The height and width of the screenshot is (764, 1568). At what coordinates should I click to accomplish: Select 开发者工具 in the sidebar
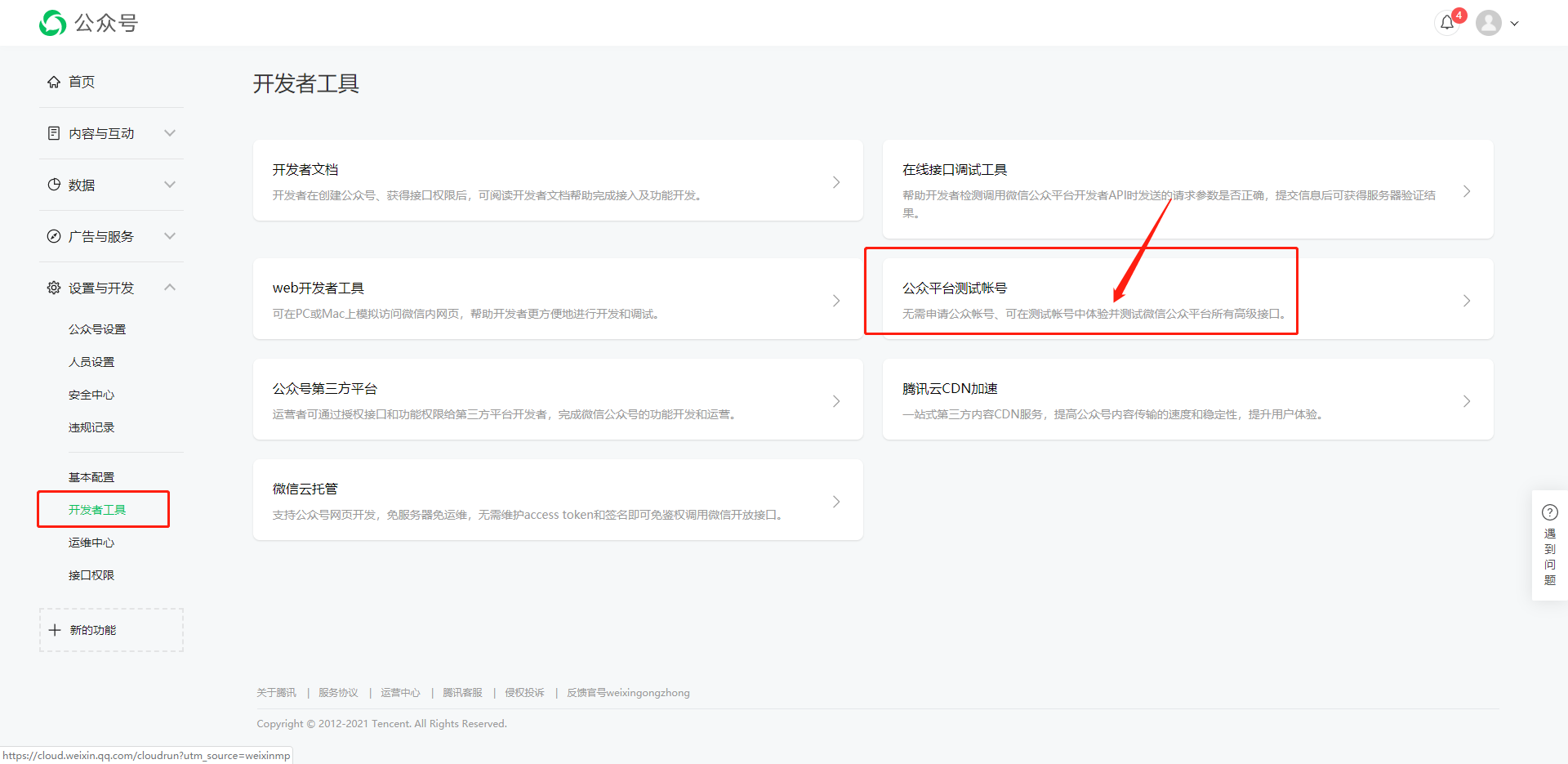pos(97,510)
